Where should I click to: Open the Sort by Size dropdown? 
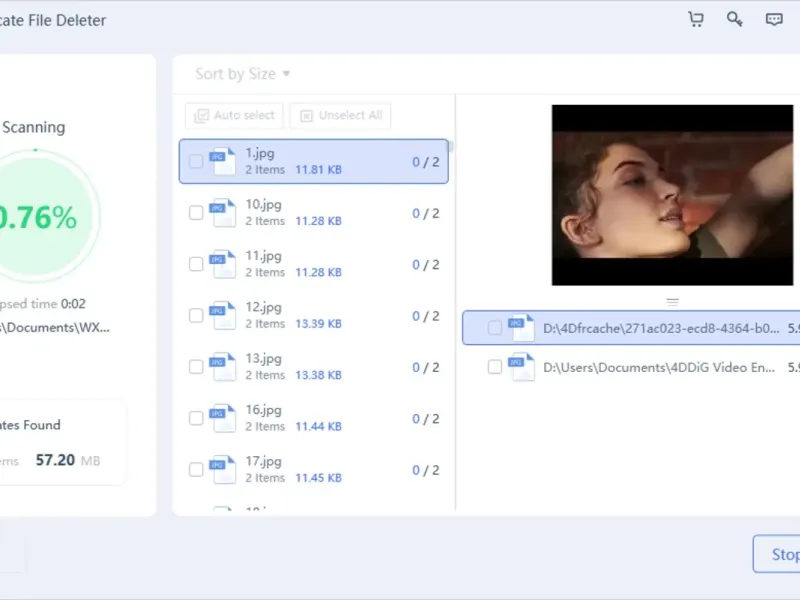click(x=242, y=74)
